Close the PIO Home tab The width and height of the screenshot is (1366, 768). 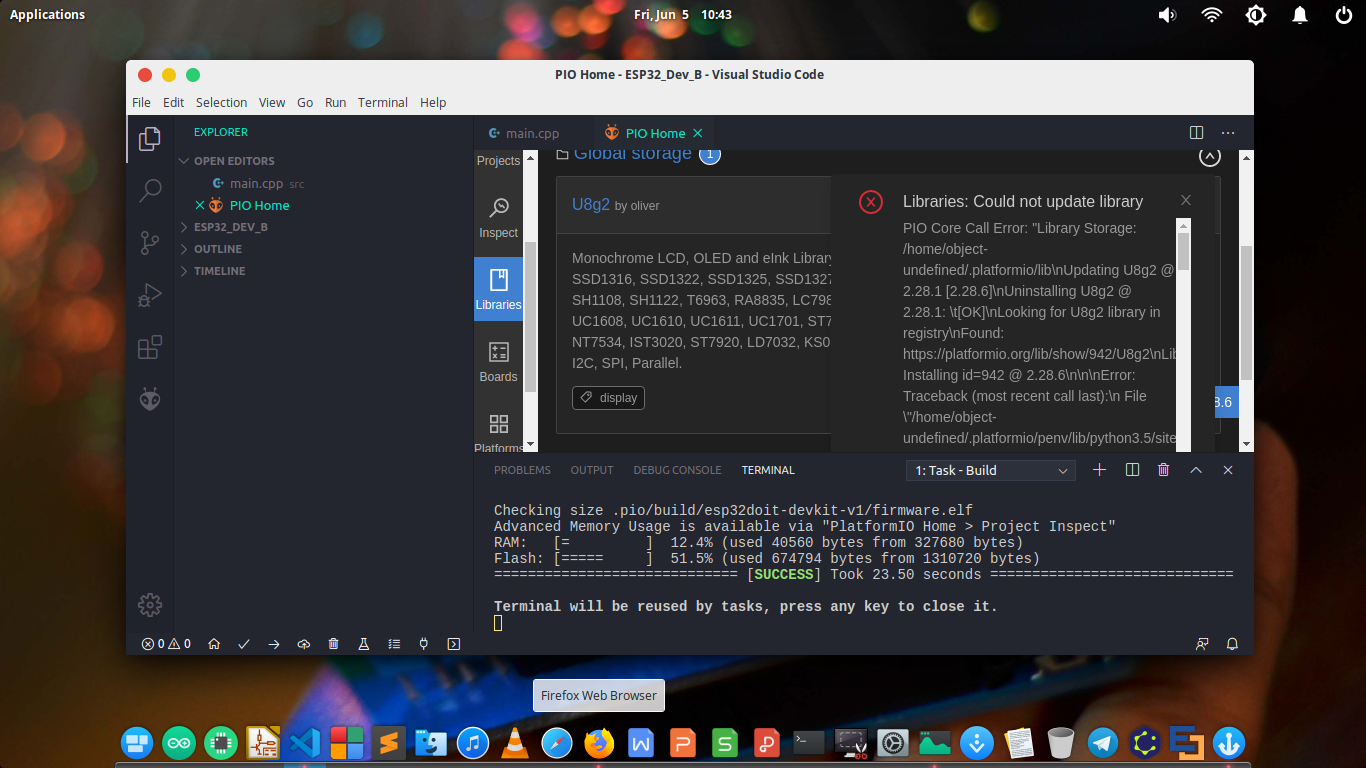click(698, 133)
